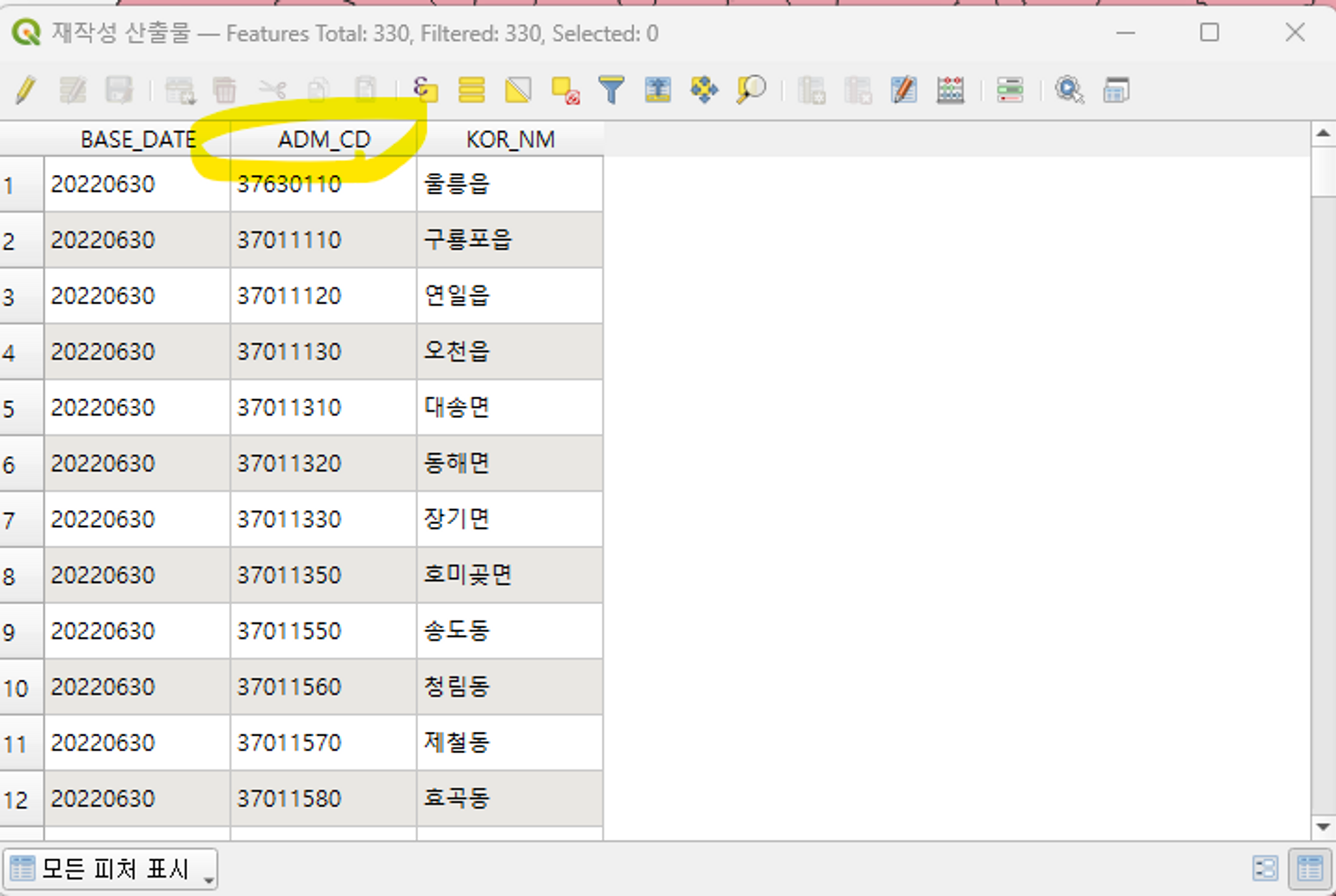Invert the feature selection
Image resolution: width=1336 pixels, height=896 pixels.
click(518, 89)
